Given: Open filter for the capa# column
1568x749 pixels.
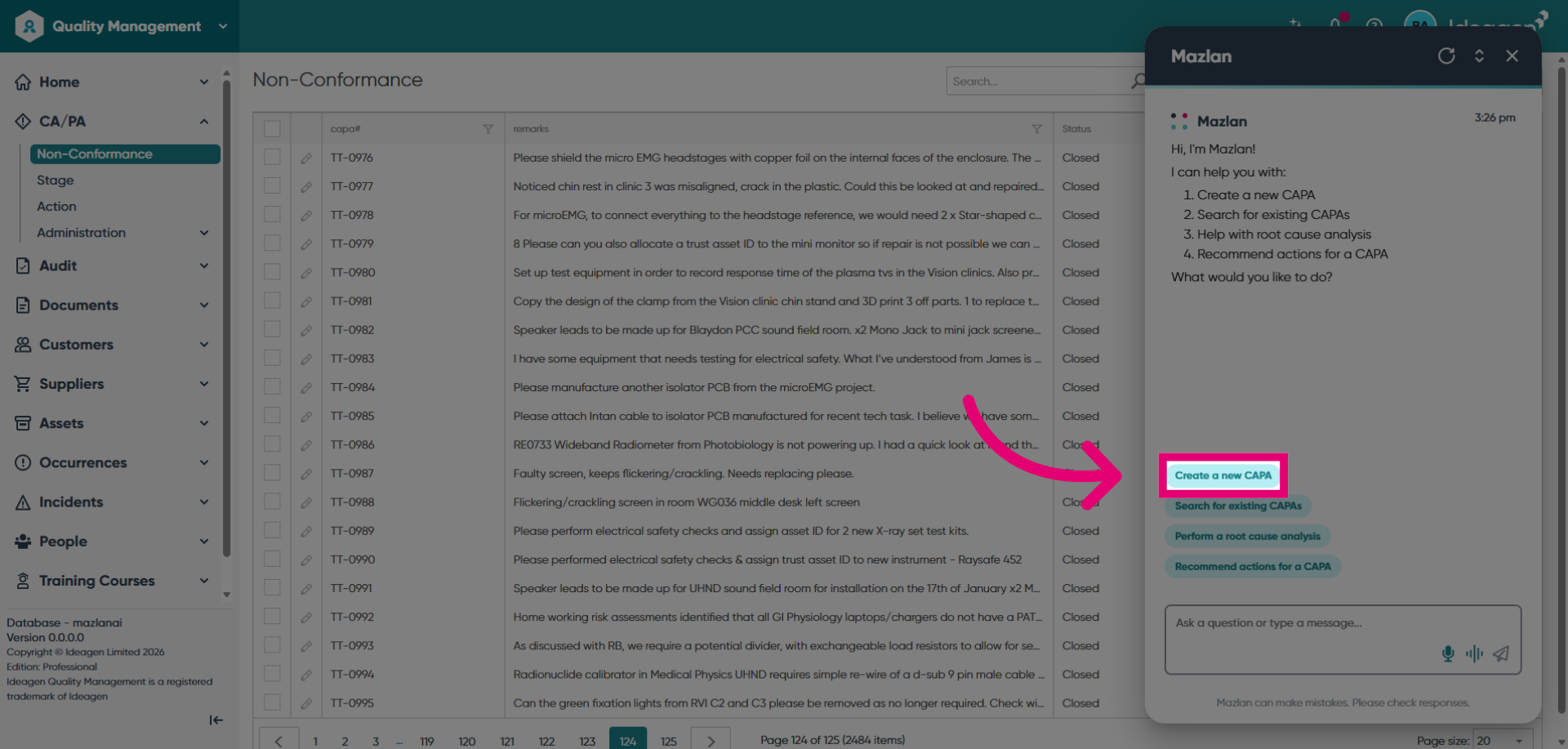Looking at the screenshot, I should pyautogui.click(x=488, y=129).
